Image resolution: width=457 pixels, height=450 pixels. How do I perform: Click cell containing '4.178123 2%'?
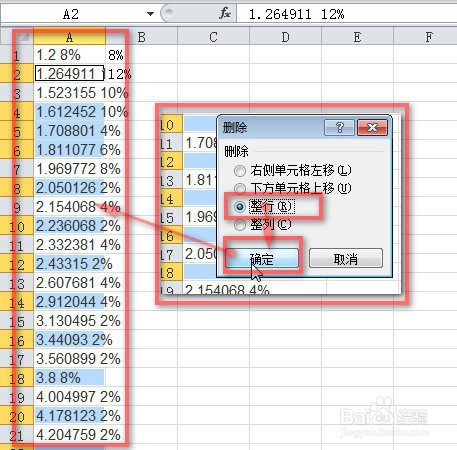click(69, 416)
